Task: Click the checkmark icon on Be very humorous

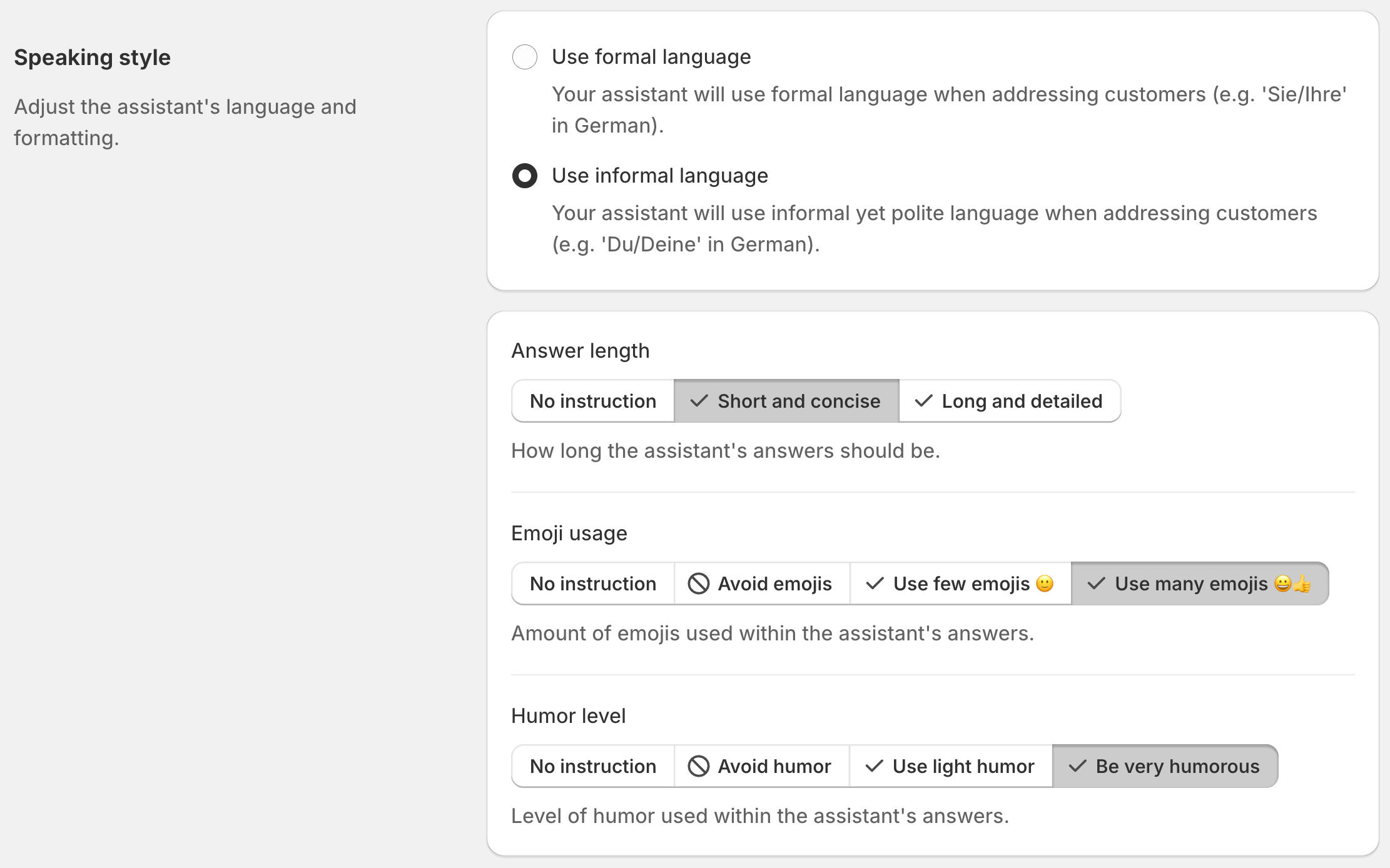Action: pos(1078,766)
